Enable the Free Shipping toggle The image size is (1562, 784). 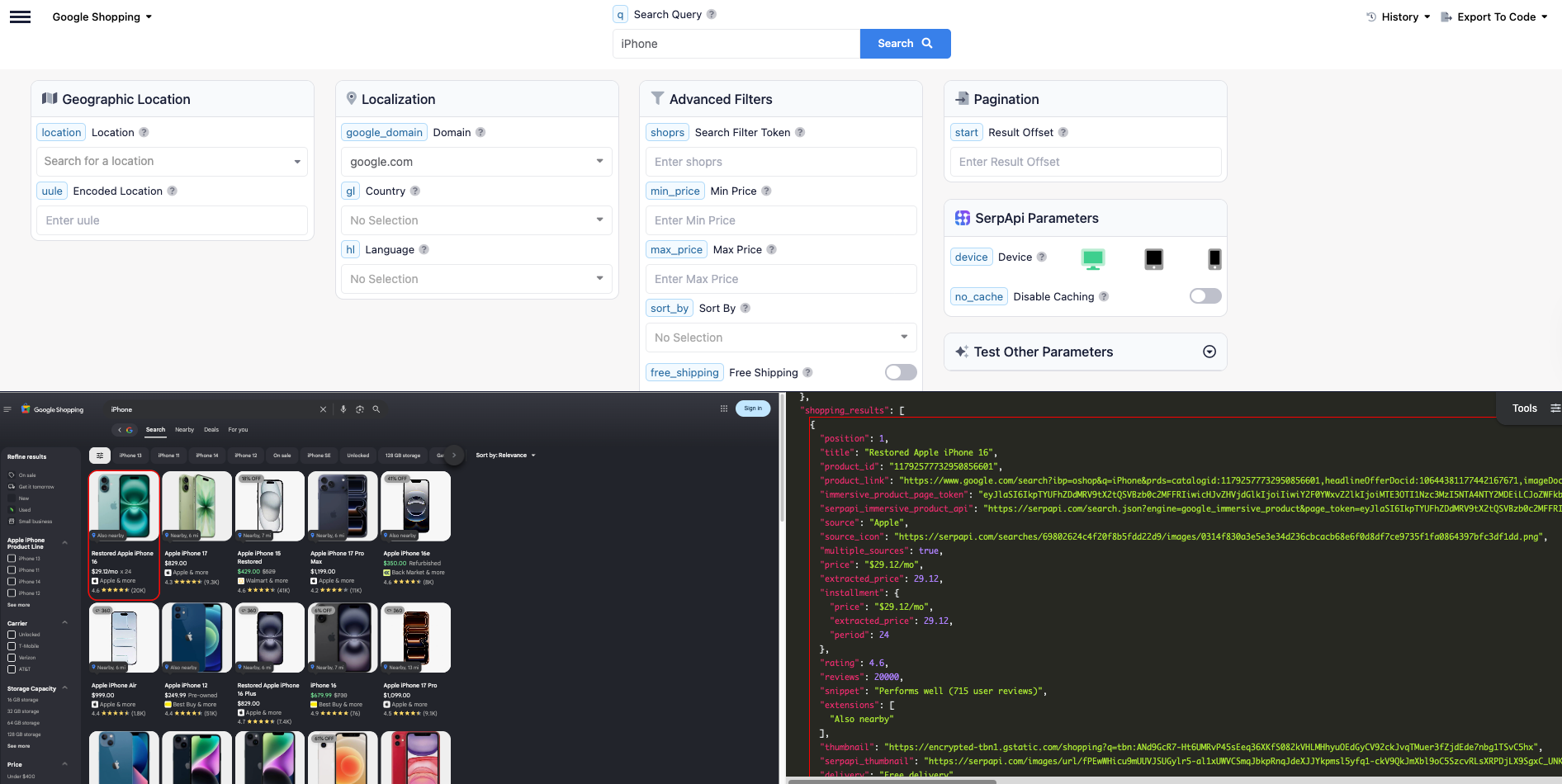(x=900, y=372)
